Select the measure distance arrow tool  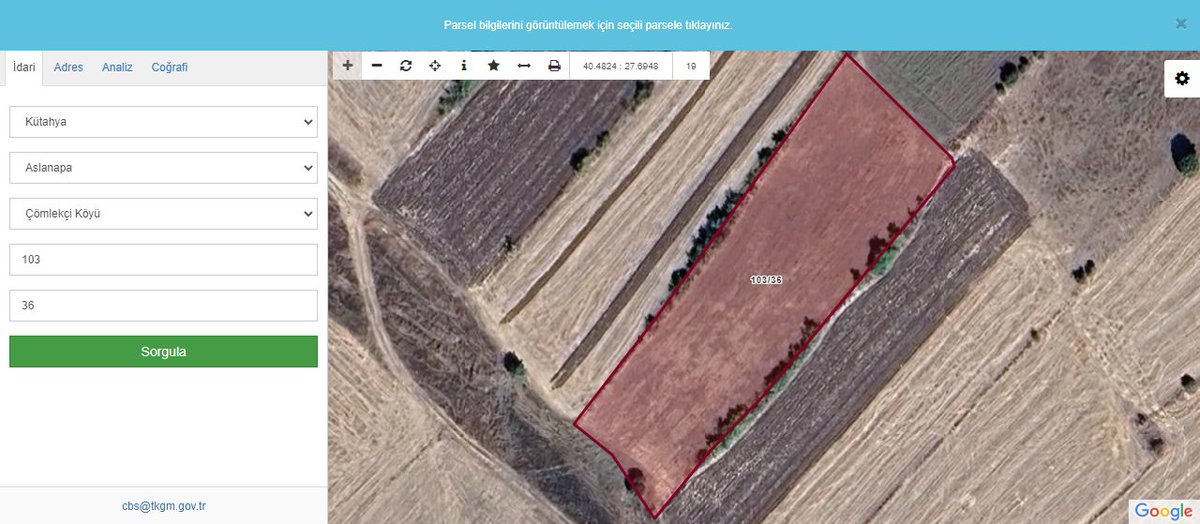(524, 65)
